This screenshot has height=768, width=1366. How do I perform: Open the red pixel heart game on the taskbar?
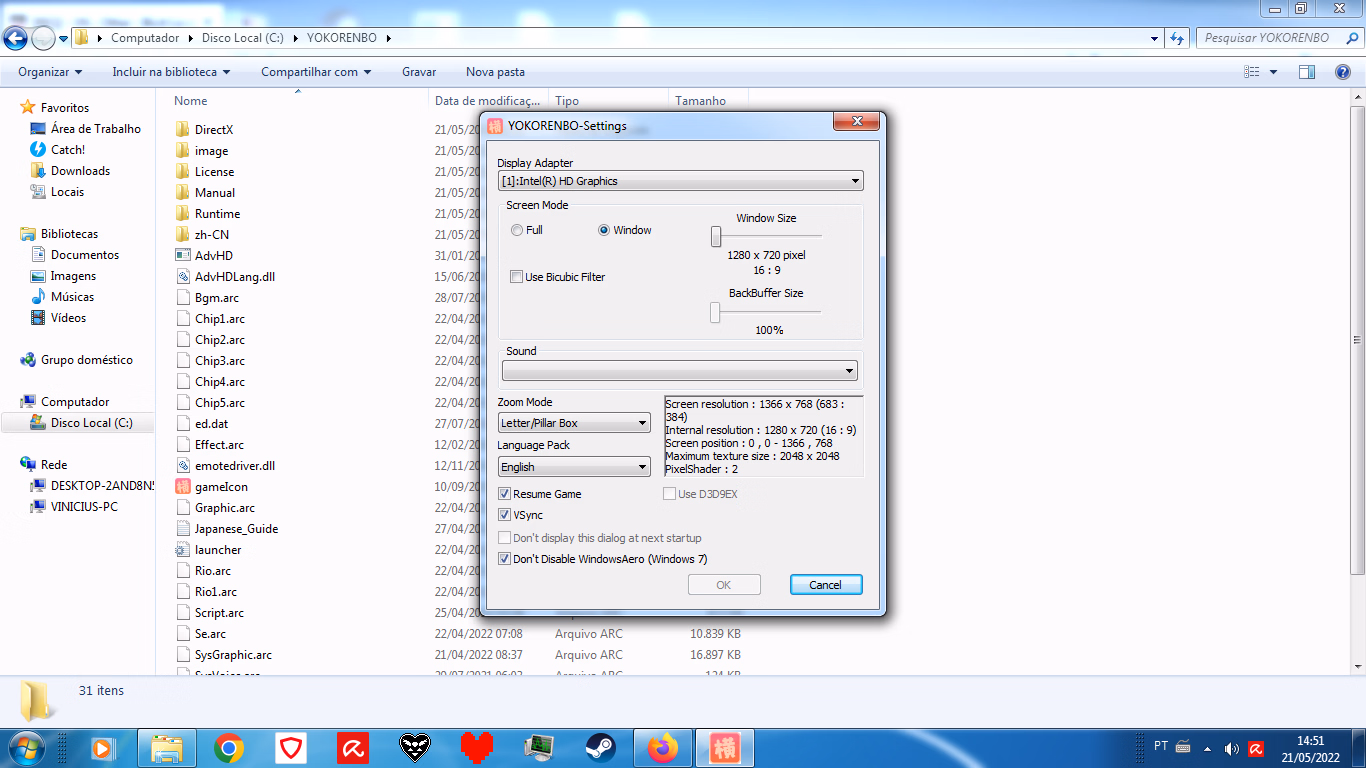click(x=477, y=748)
